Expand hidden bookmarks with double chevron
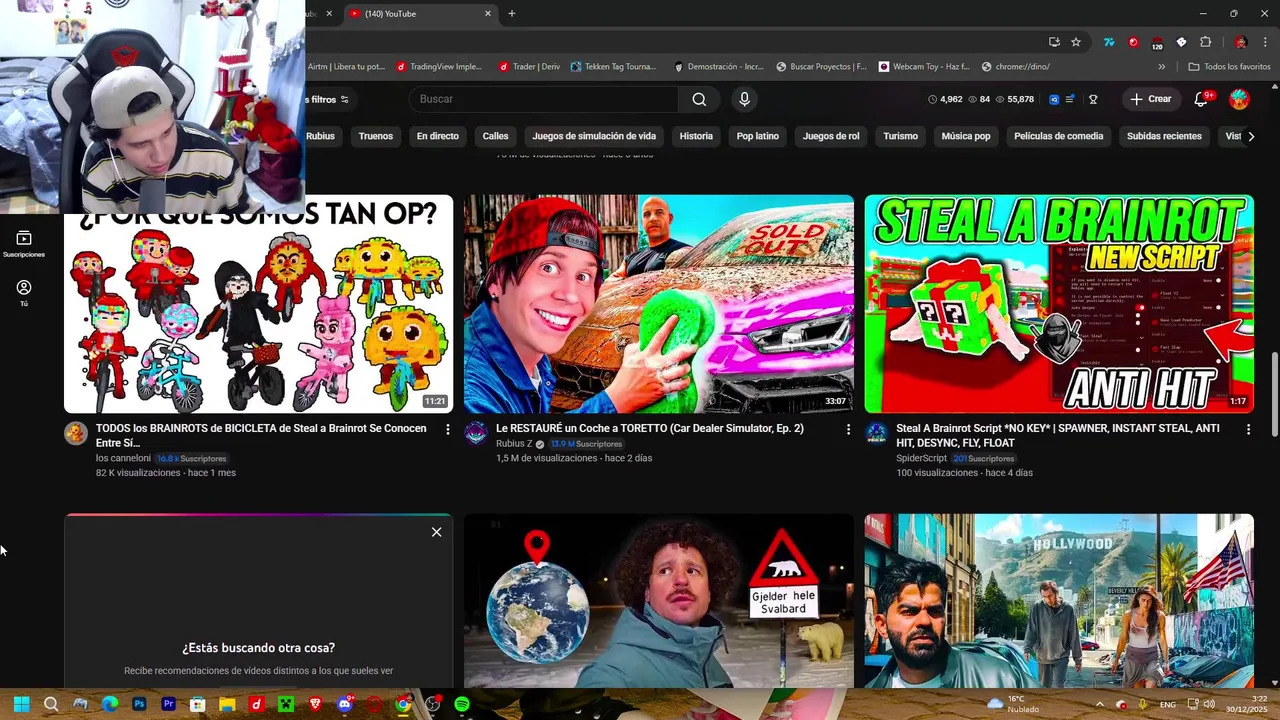Screen dimensions: 1280x720 point(1161,67)
